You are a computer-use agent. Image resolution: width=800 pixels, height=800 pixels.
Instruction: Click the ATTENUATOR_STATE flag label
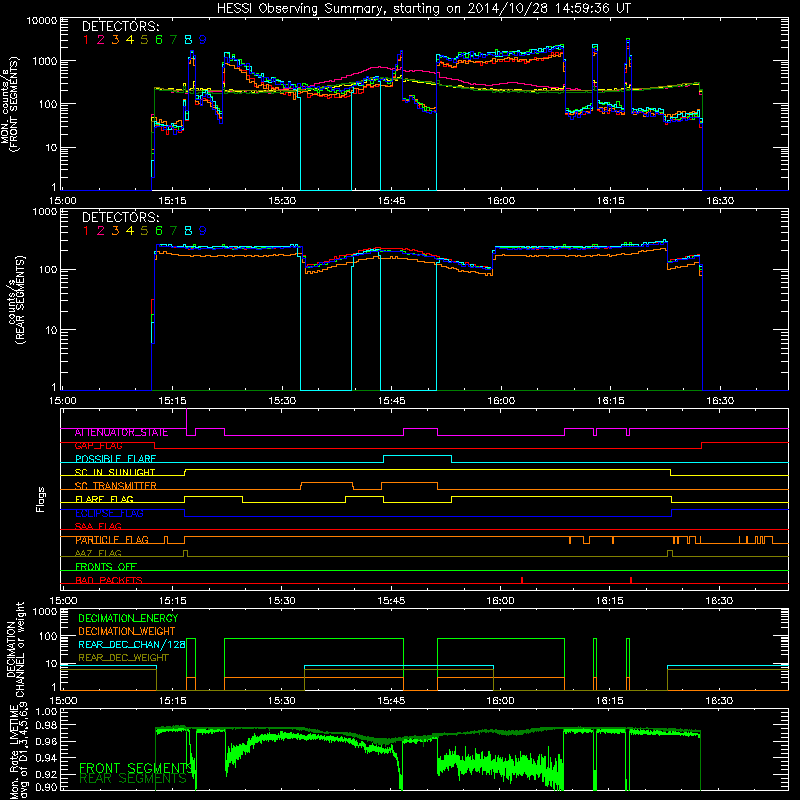(x=121, y=432)
